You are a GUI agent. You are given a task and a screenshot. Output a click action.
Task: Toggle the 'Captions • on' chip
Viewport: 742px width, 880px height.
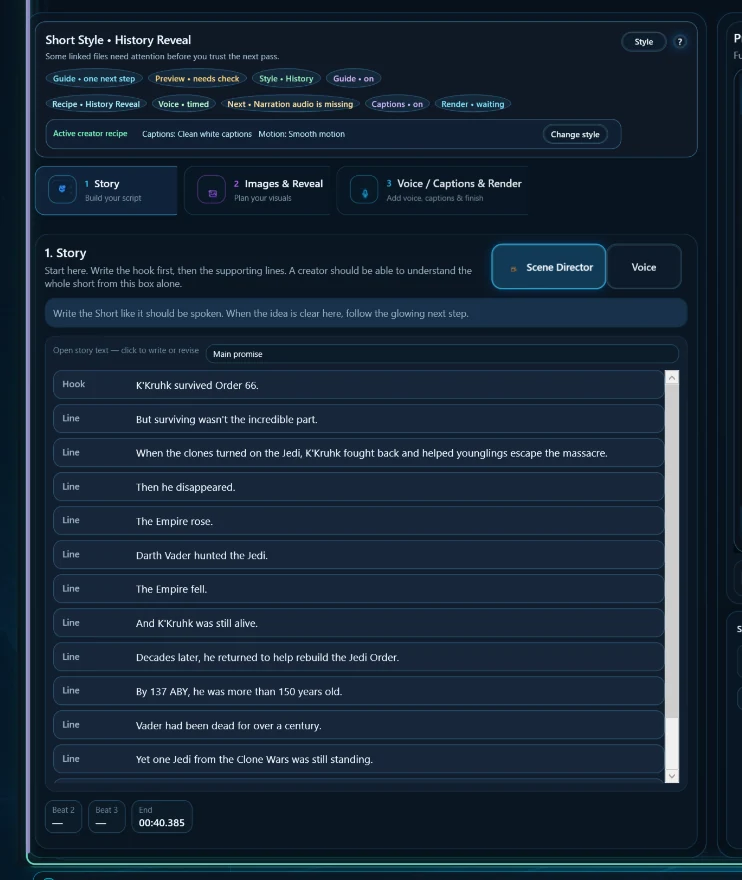coord(397,104)
